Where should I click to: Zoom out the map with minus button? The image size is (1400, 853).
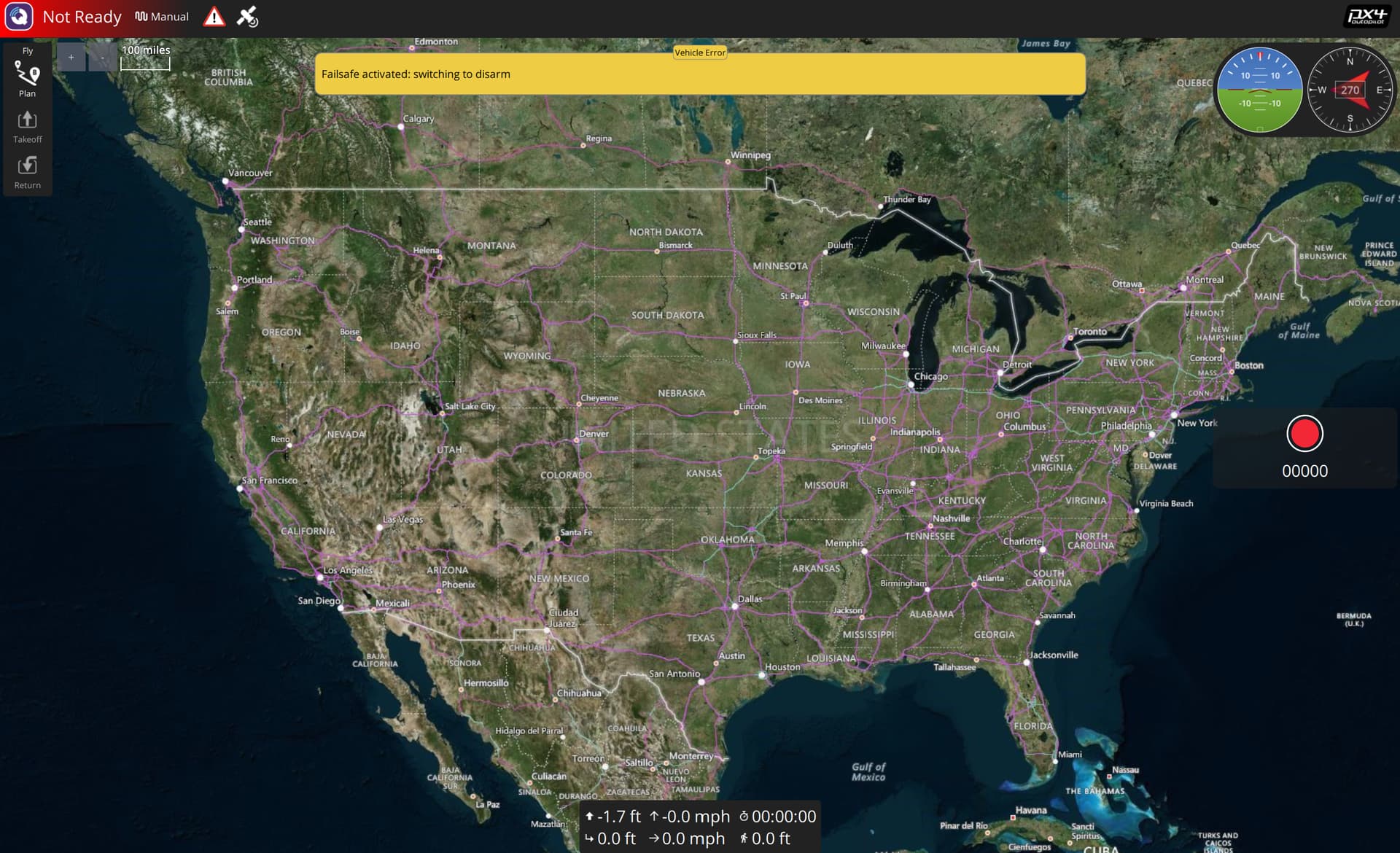pyautogui.click(x=101, y=57)
